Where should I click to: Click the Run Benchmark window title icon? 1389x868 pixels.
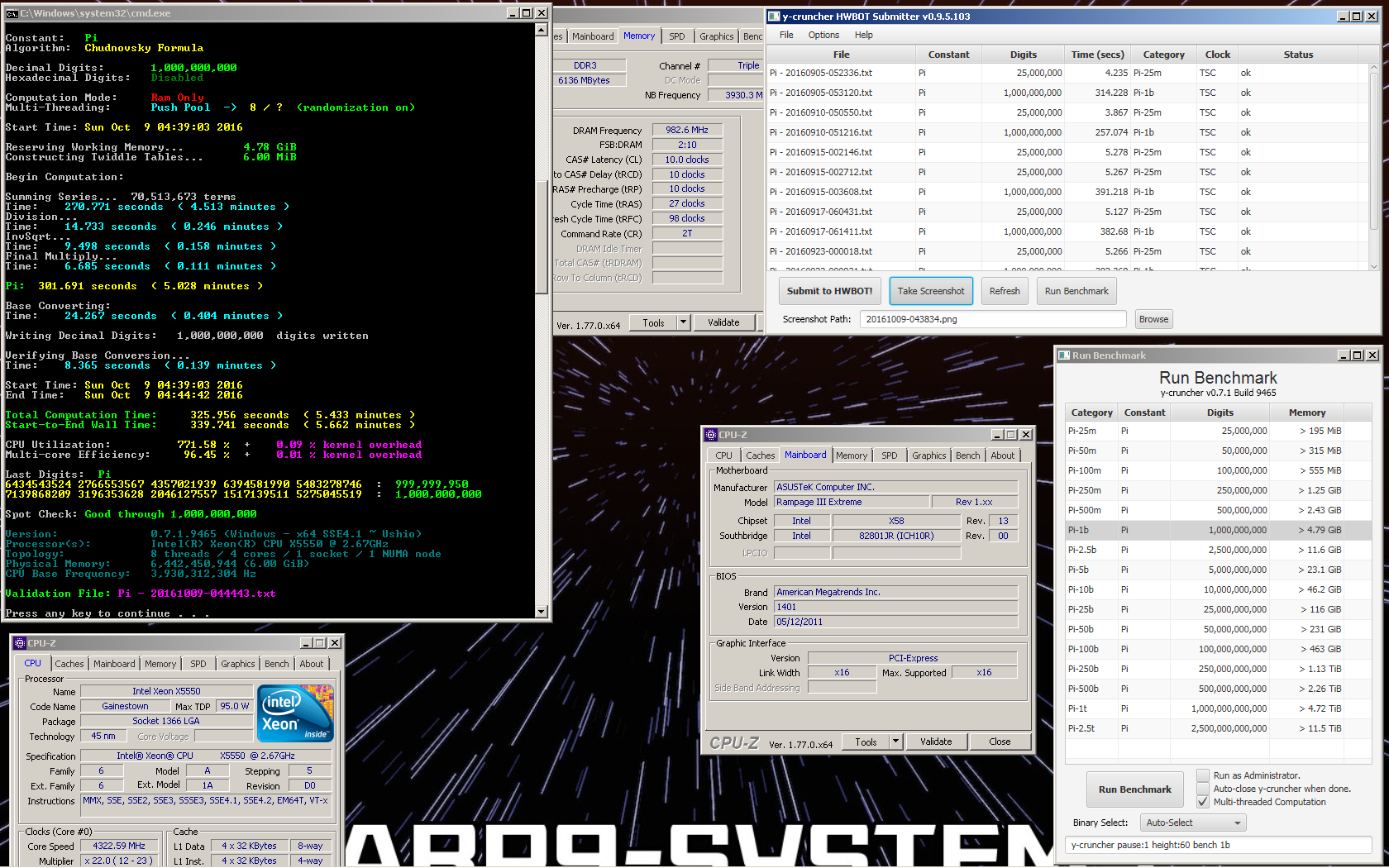(1064, 355)
